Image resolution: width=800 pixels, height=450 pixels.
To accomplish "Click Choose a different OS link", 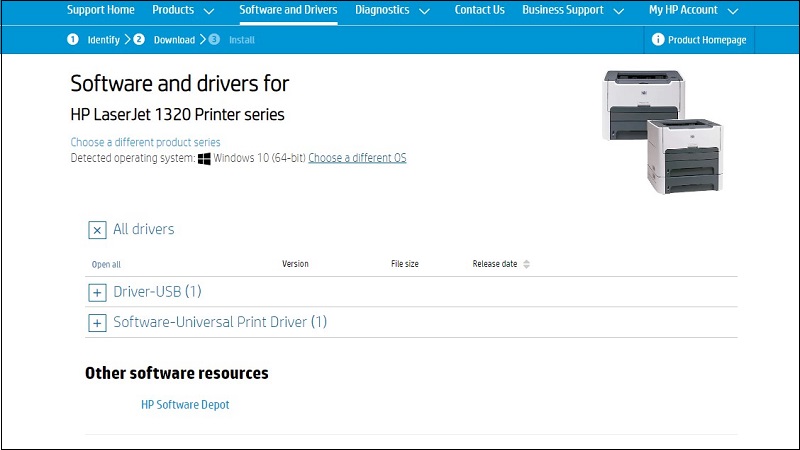I will coord(357,158).
